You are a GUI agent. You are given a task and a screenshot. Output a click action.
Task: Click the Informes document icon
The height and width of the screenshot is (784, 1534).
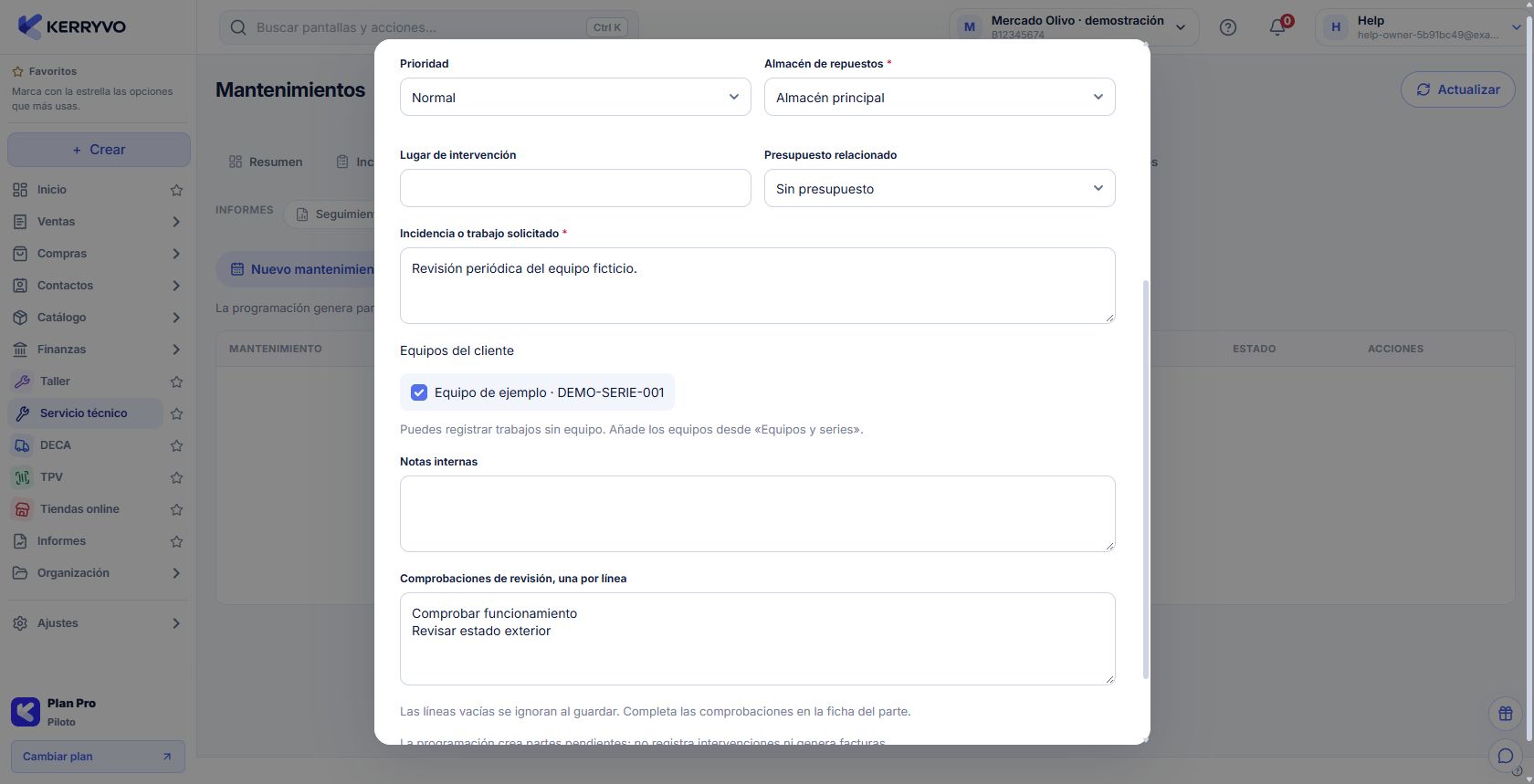20,541
